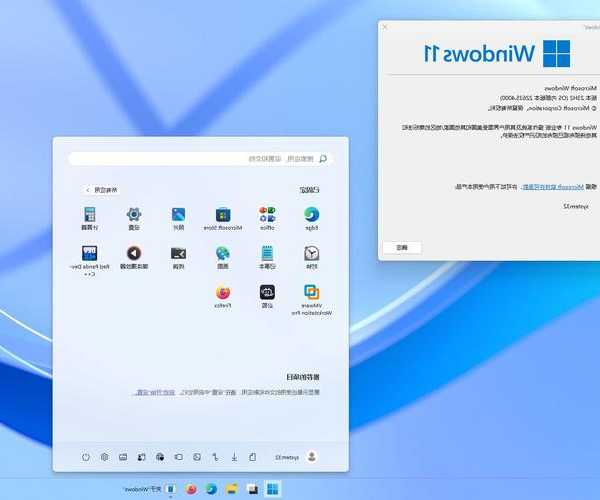This screenshot has width=600, height=500.
Task: Click the magnifier icon in the search box
Action: pyautogui.click(x=323, y=158)
